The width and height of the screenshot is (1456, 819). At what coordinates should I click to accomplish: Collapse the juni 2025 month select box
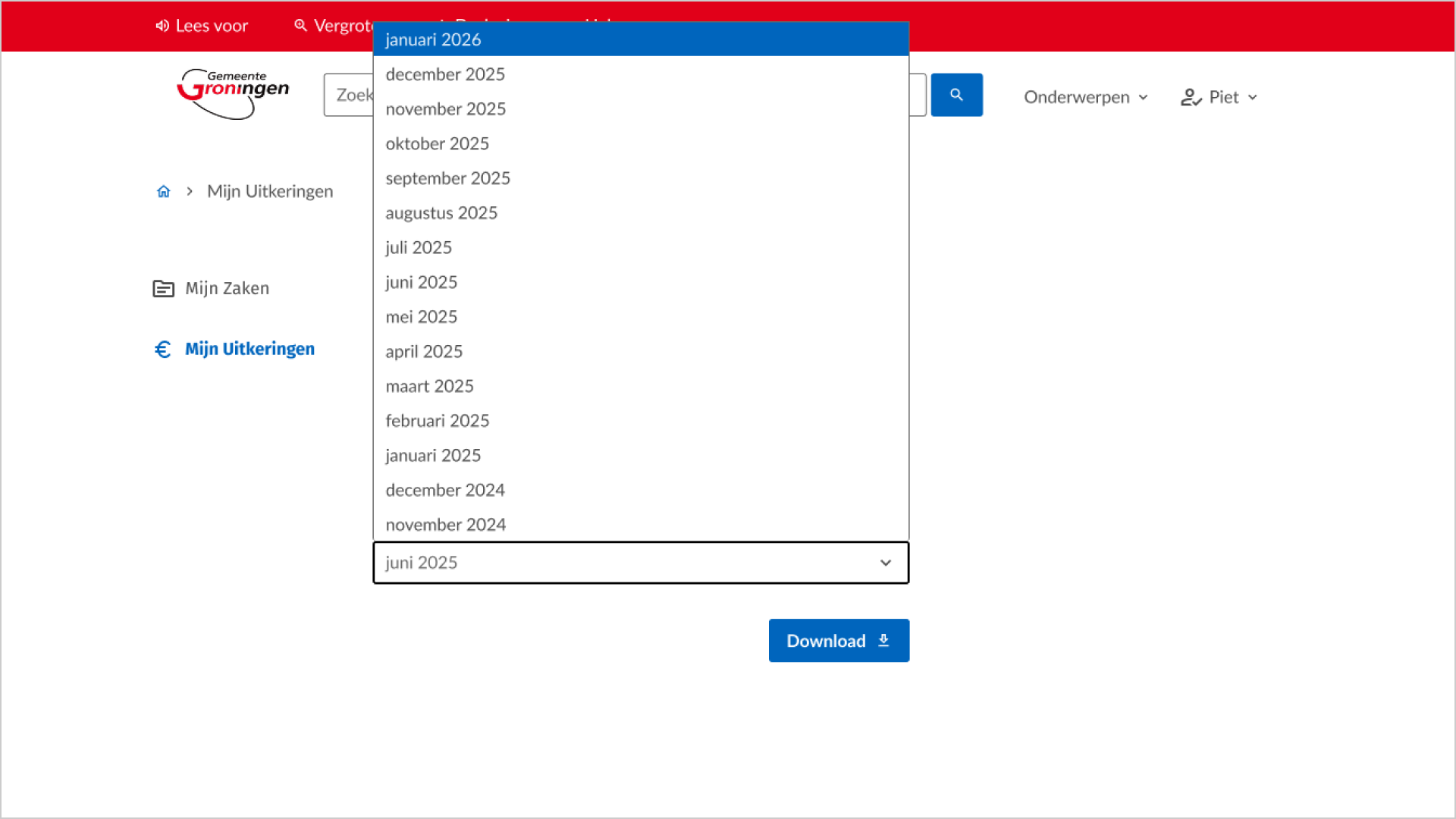[x=641, y=563]
